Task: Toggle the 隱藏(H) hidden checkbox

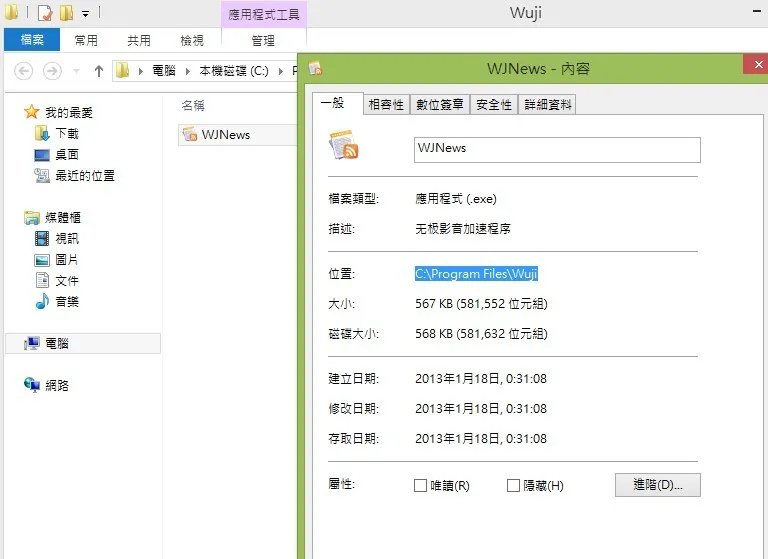Action: [513, 486]
